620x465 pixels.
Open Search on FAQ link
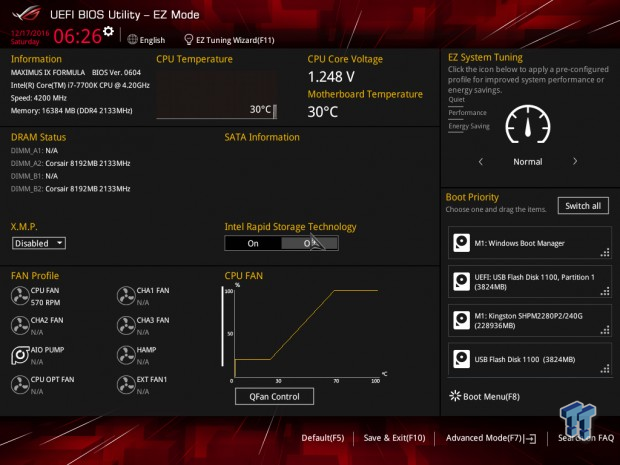click(x=586, y=438)
